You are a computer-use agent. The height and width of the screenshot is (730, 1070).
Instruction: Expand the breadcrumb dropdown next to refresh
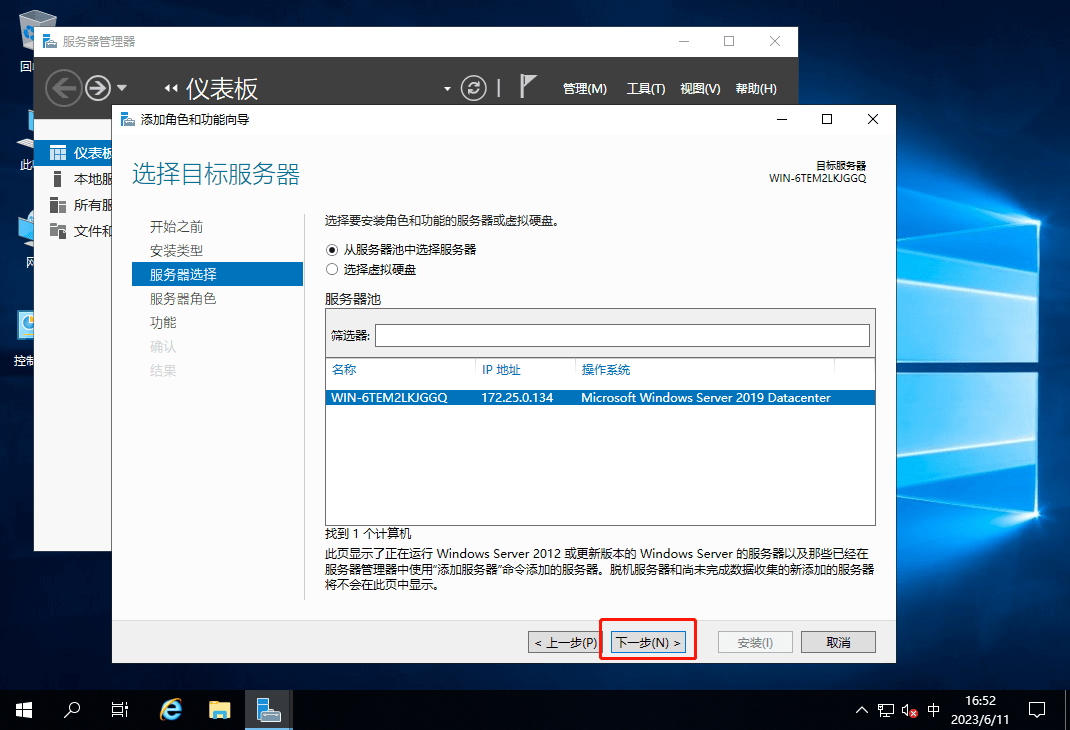coord(447,89)
